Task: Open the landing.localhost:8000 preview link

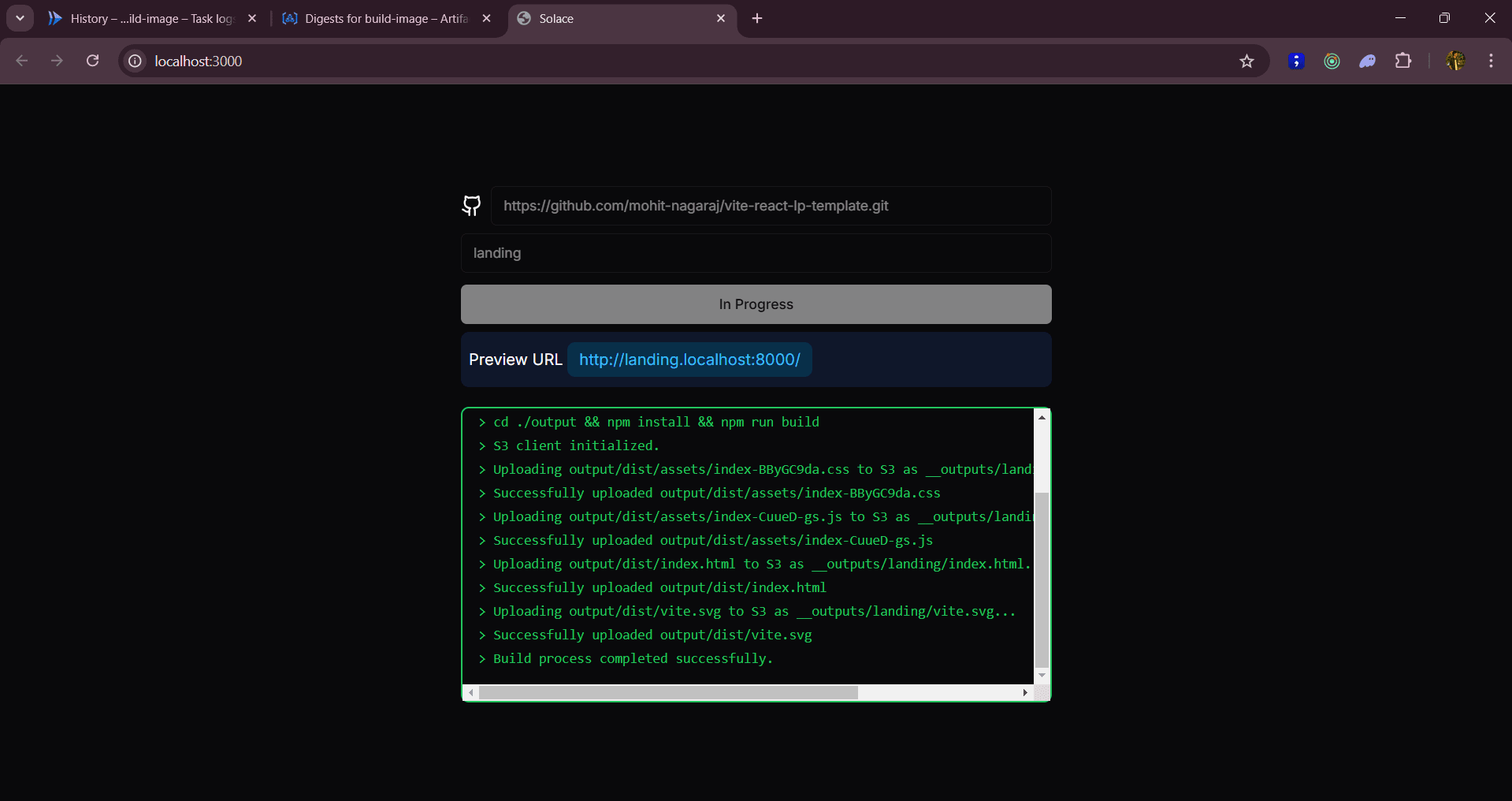Action: point(689,360)
